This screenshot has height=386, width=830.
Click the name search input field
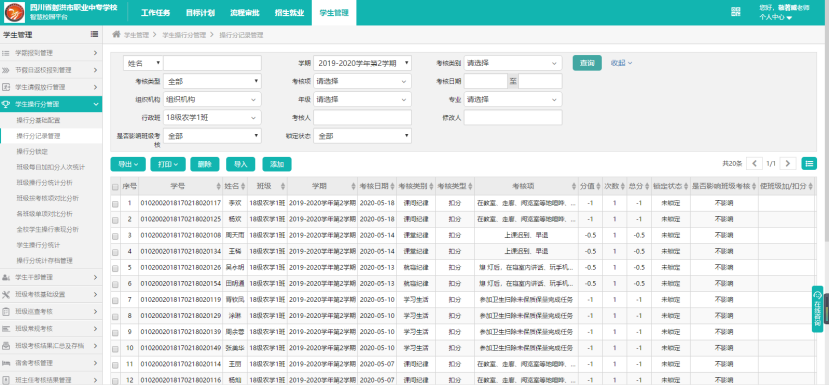(x=212, y=63)
